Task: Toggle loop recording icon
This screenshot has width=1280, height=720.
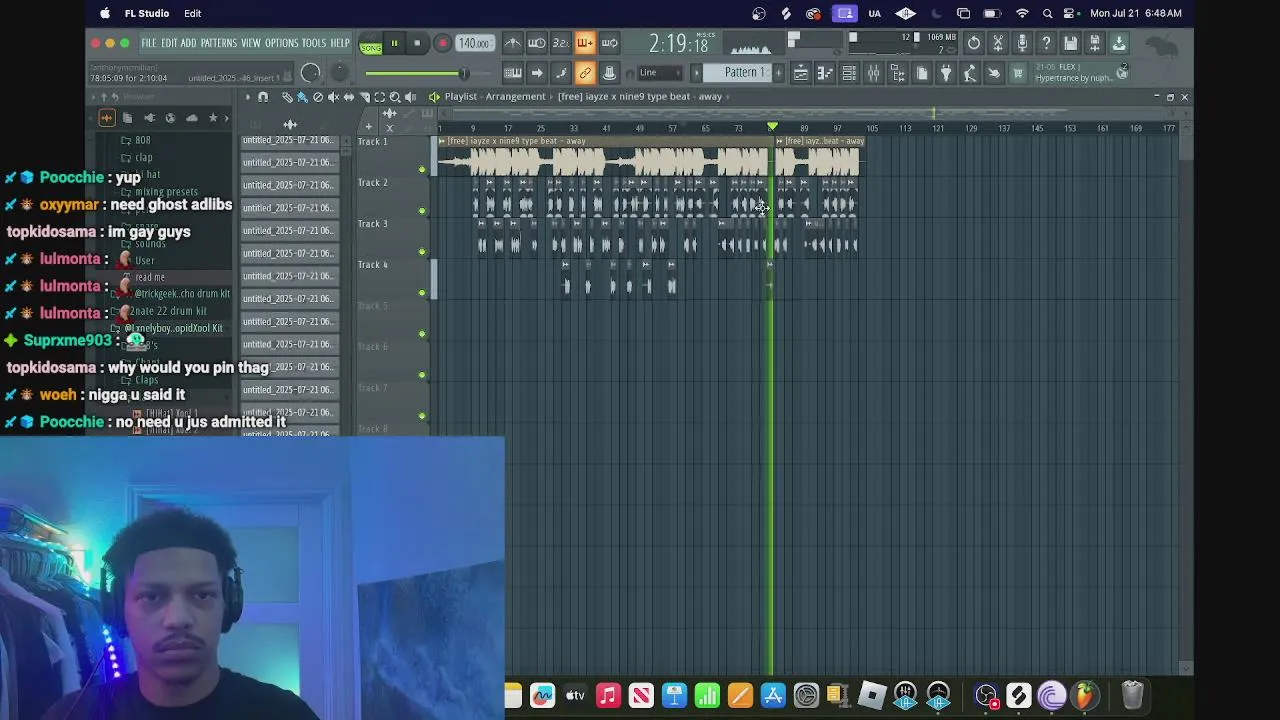Action: tap(609, 43)
